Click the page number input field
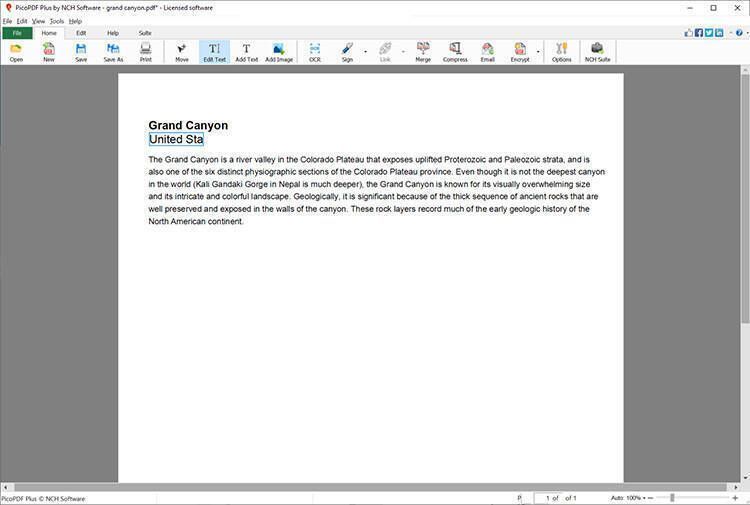Screen dimensions: 750x505 click(x=548, y=498)
